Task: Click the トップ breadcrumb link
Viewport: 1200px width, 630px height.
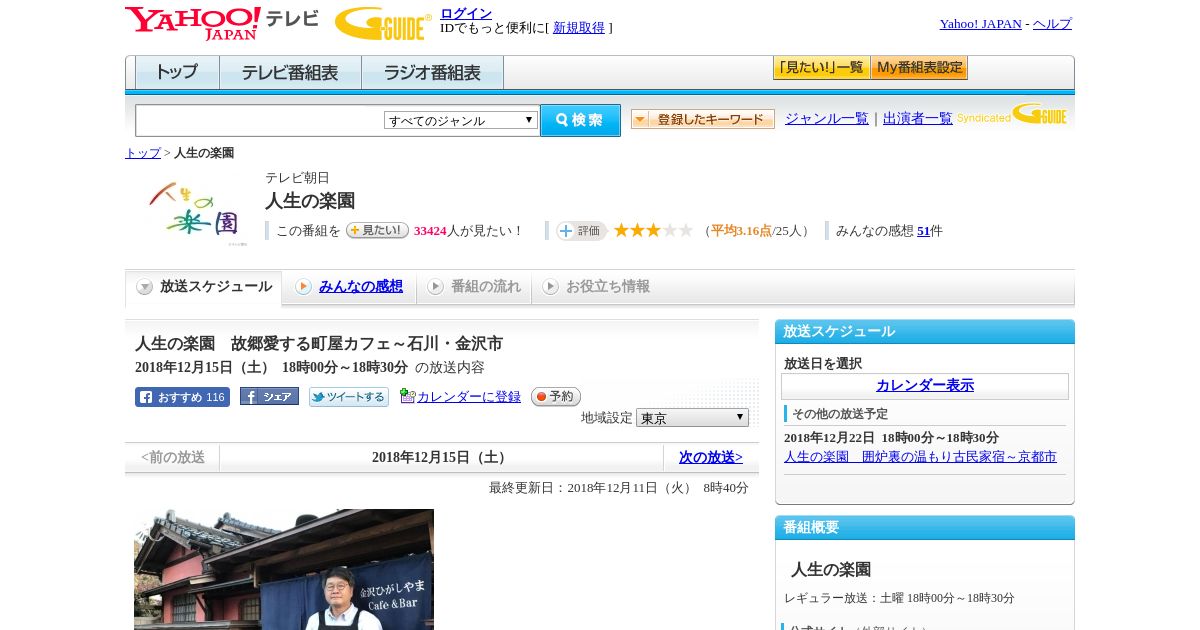Action: pos(143,153)
